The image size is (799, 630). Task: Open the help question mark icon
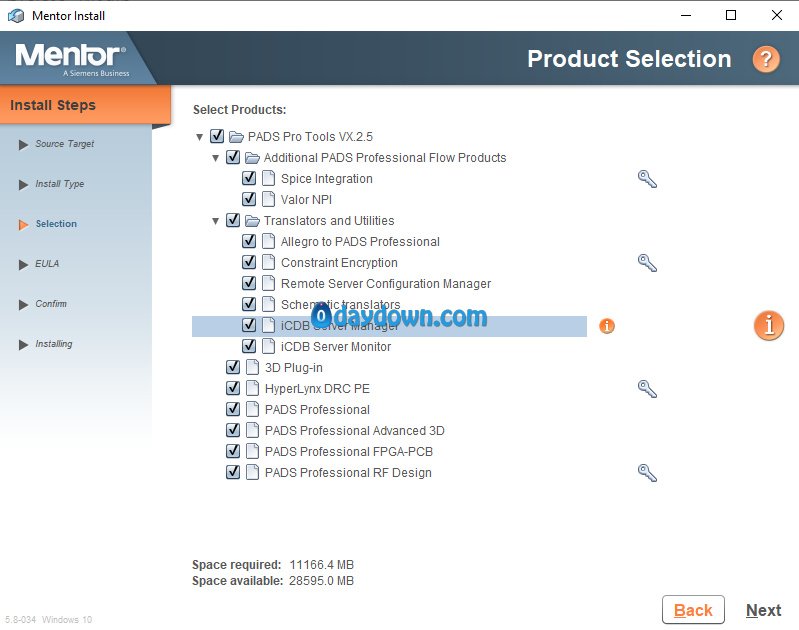pos(766,59)
